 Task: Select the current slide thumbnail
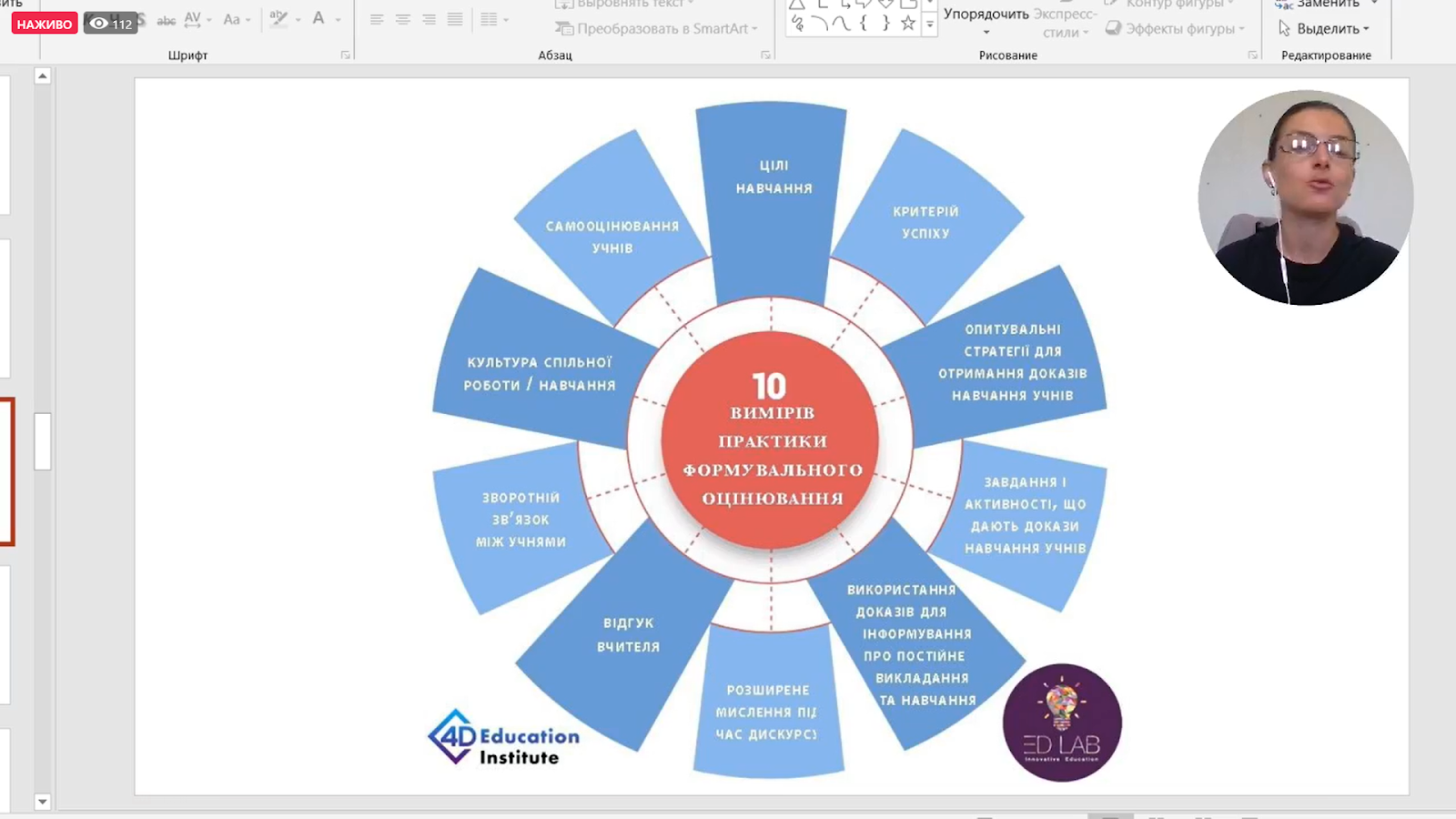[x=6, y=471]
